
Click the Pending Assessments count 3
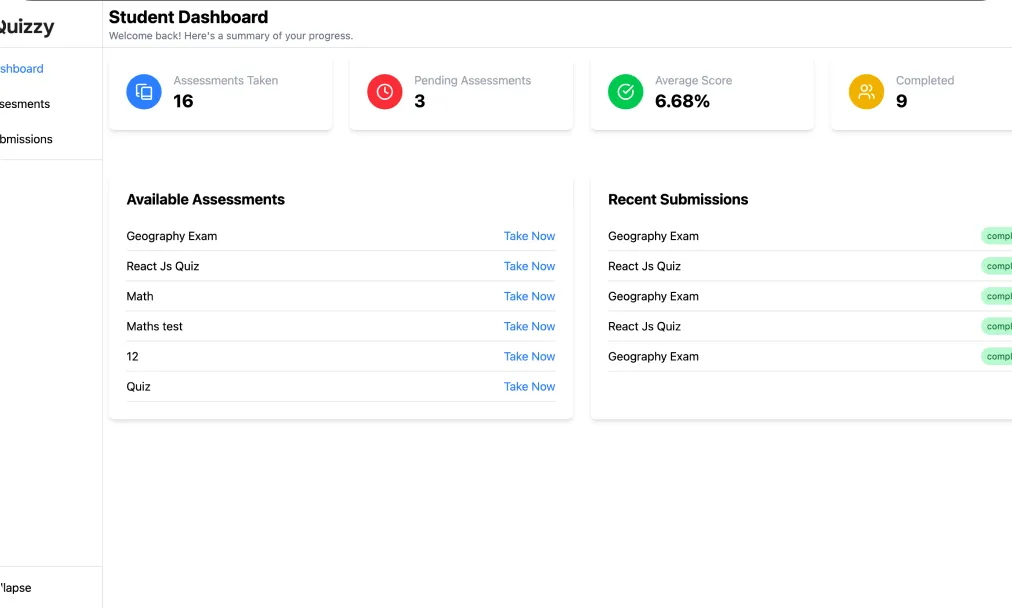420,101
